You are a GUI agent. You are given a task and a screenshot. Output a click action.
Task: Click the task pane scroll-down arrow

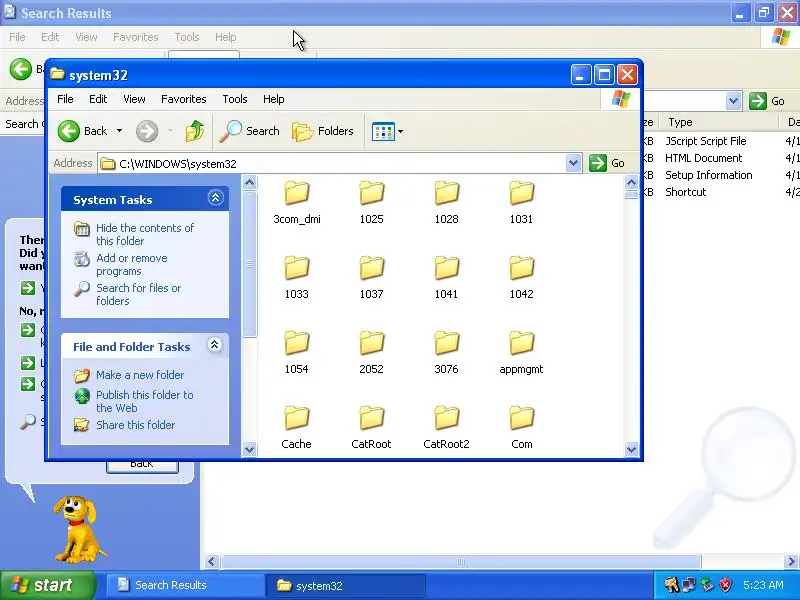(249, 449)
